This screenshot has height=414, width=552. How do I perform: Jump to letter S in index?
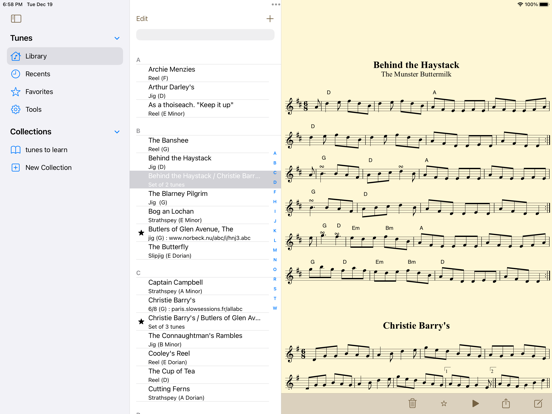275,289
